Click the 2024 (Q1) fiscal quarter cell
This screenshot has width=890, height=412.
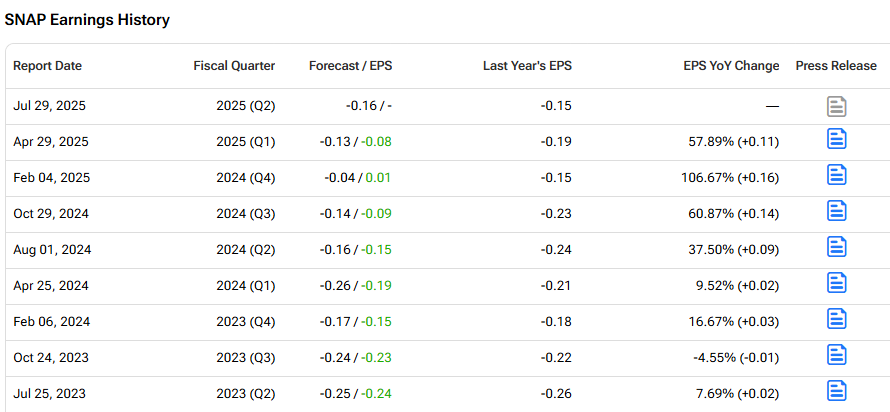(246, 285)
